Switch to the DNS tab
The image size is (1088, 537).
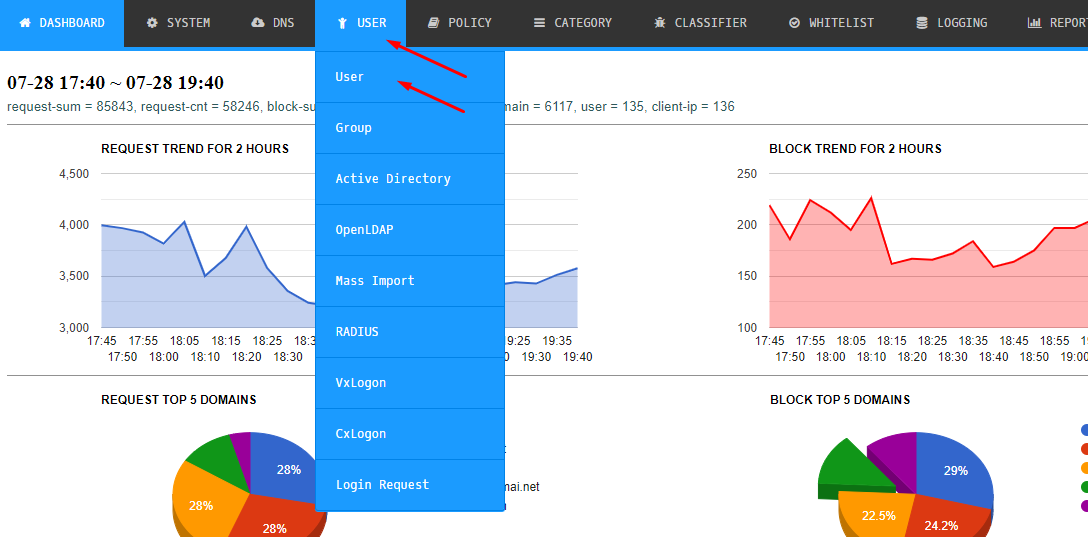tap(273, 23)
